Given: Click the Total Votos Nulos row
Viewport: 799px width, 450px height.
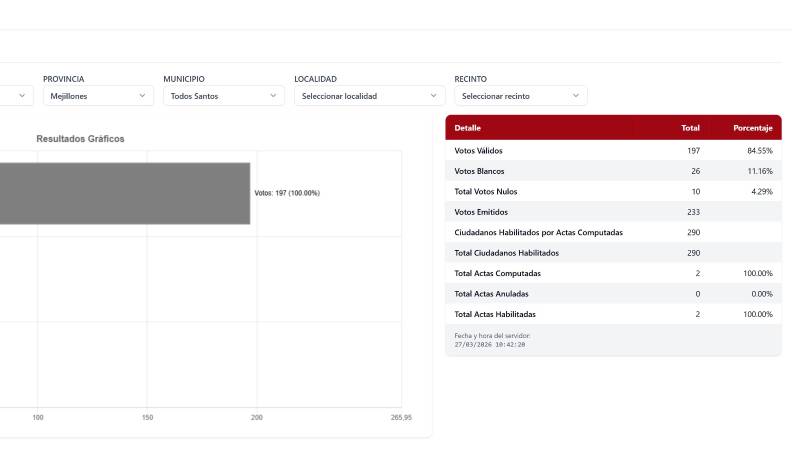Looking at the screenshot, I should [612, 191].
